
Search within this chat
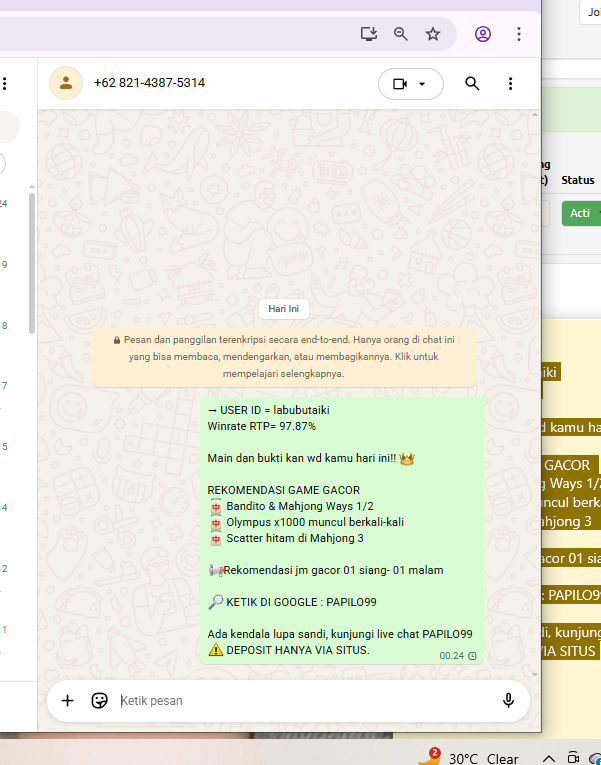[x=472, y=84]
